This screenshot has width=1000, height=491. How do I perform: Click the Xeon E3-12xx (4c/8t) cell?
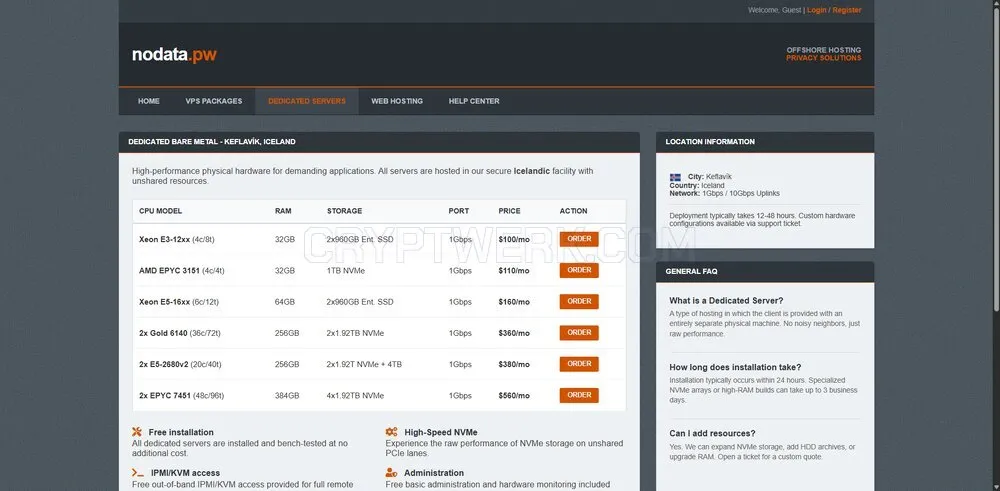point(177,240)
